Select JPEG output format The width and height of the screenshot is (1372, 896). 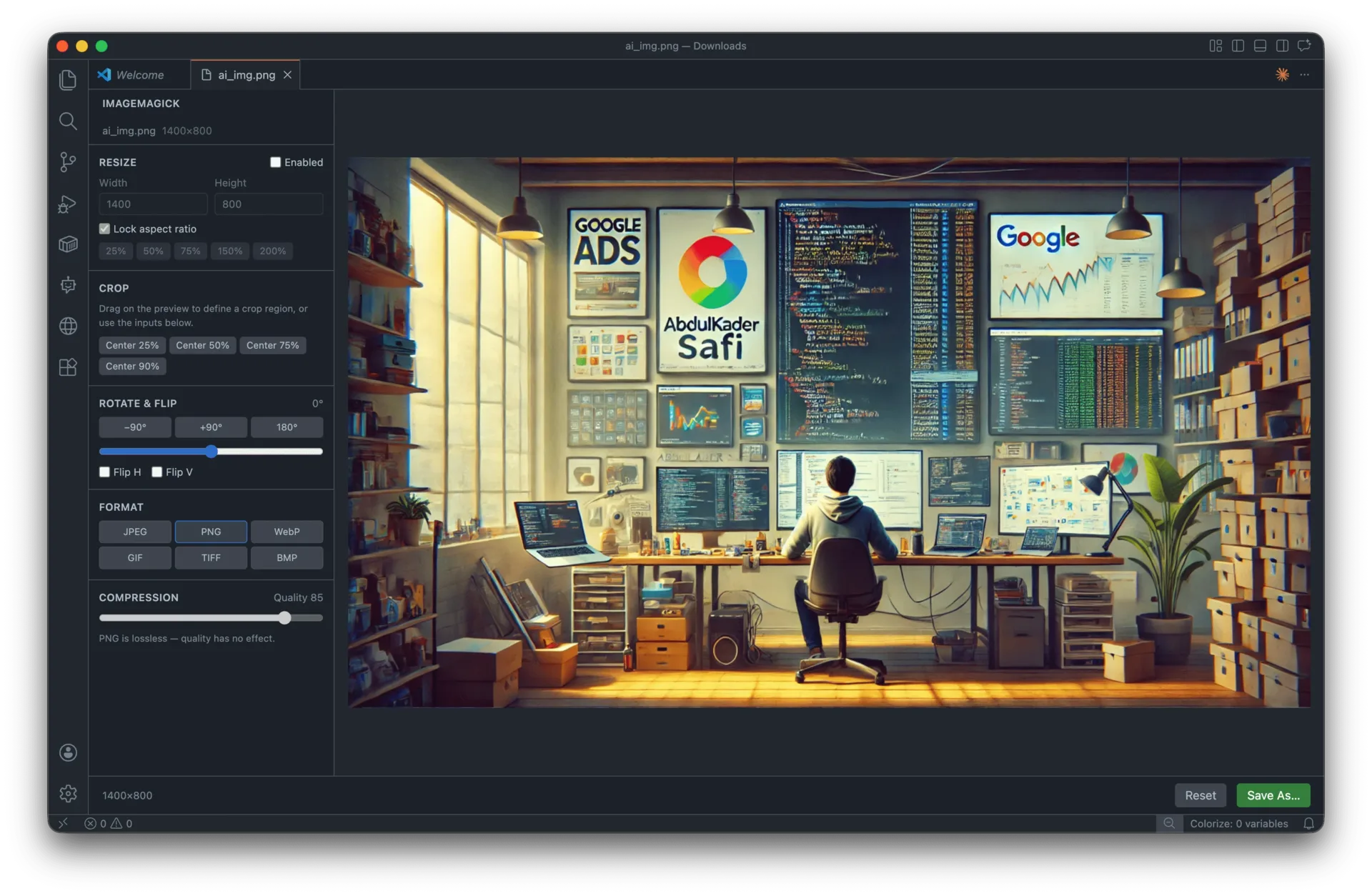click(135, 532)
